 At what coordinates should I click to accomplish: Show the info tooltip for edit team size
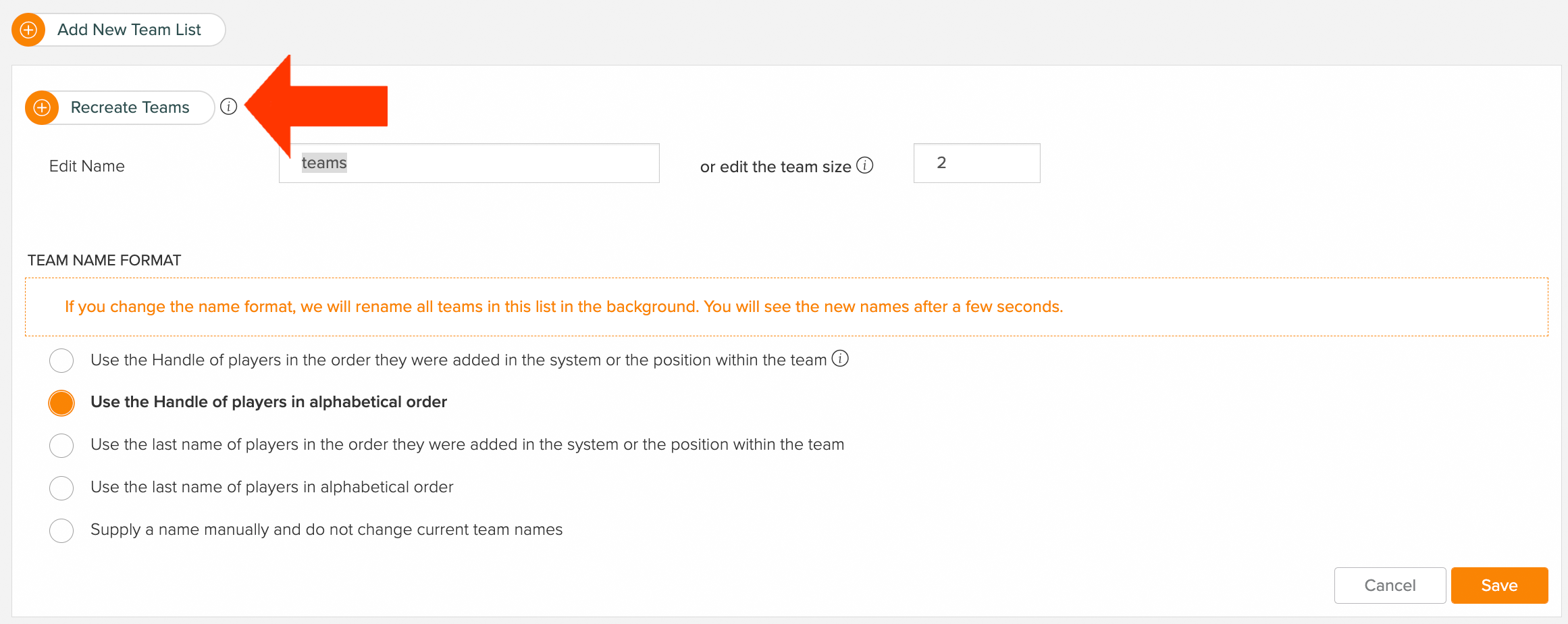(865, 165)
